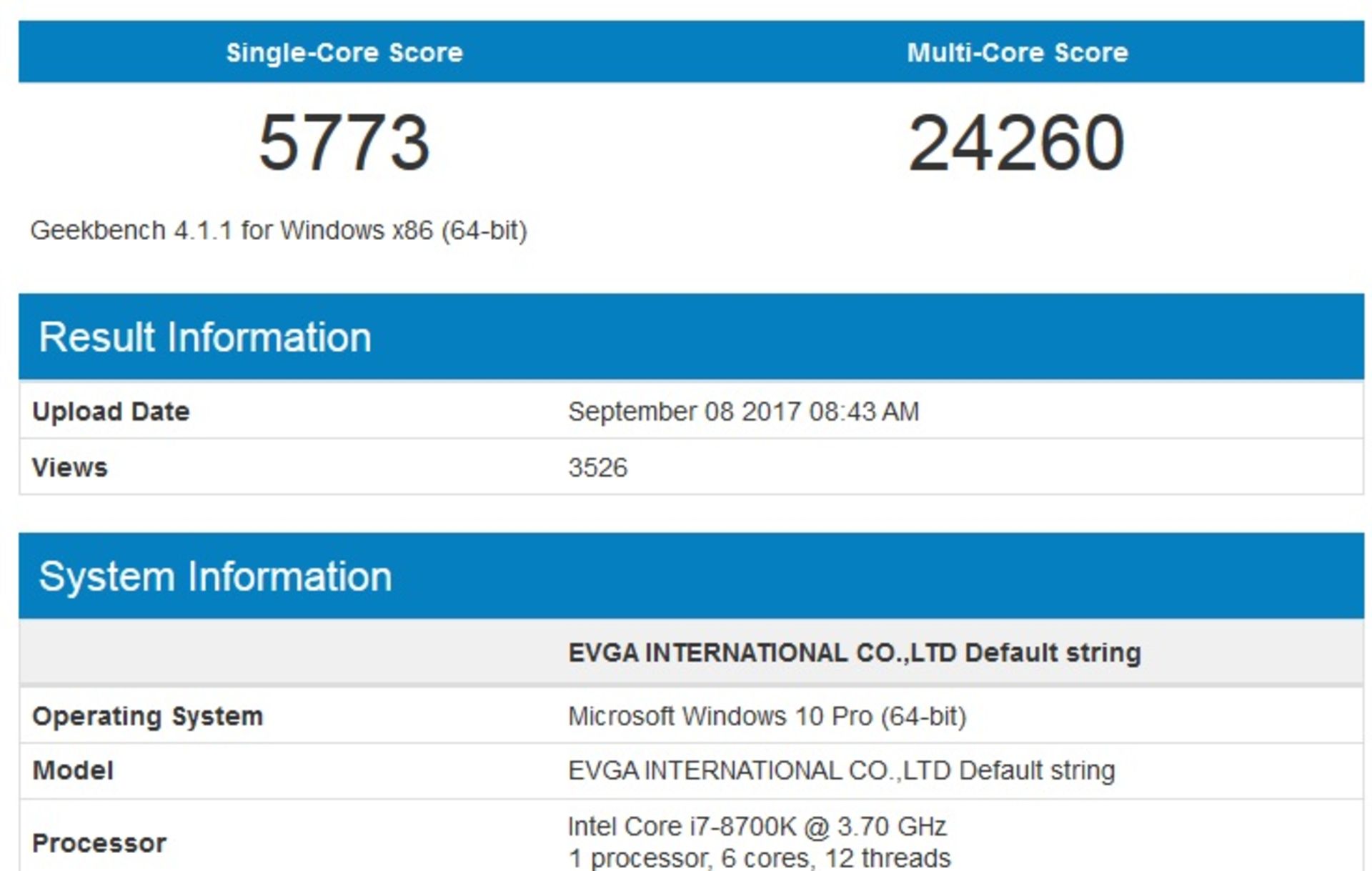The height and width of the screenshot is (871, 1372).
Task: Click the views count 3526
Action: pos(598,467)
